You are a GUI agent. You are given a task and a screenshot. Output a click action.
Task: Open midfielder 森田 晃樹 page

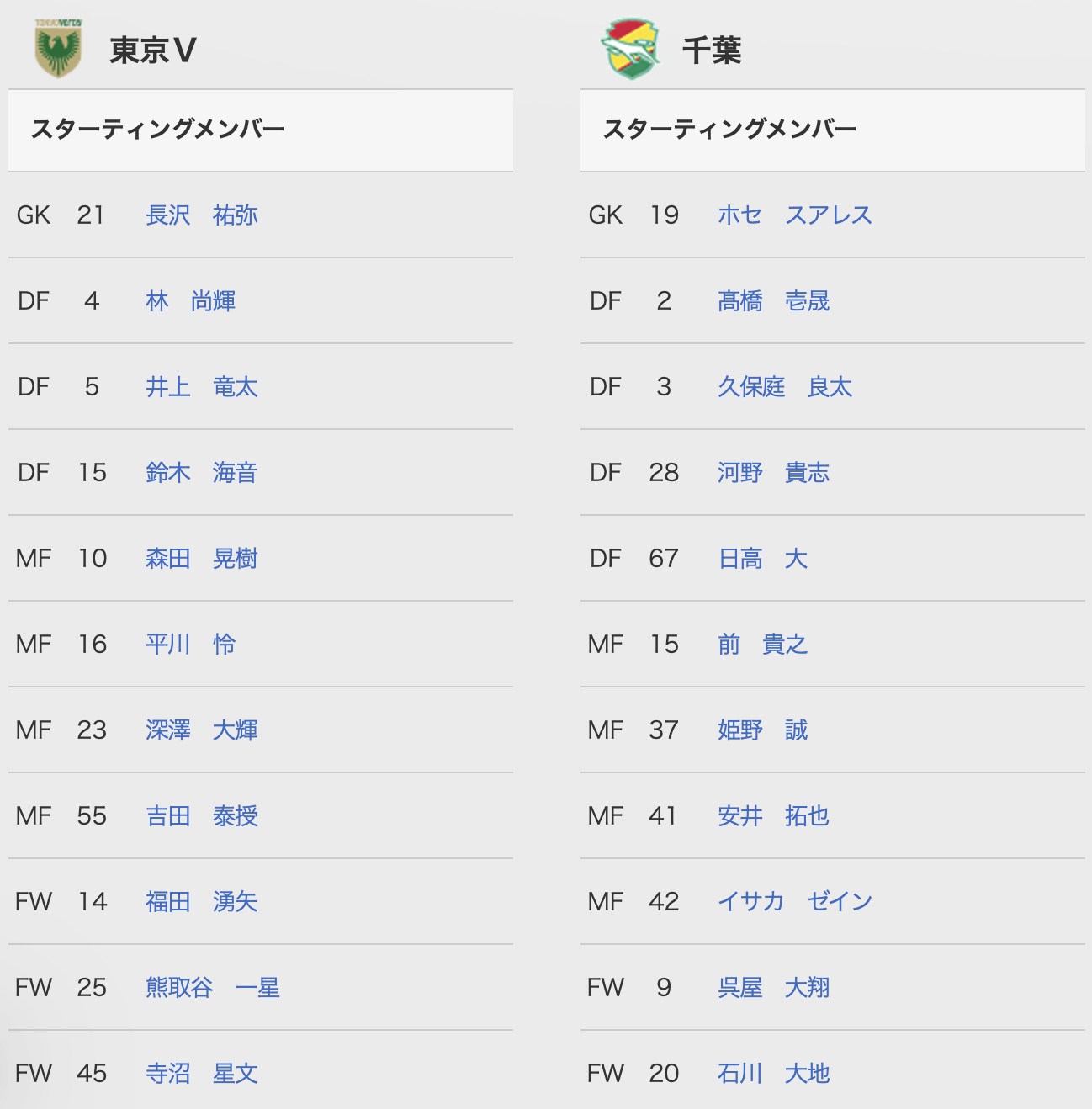pos(202,559)
